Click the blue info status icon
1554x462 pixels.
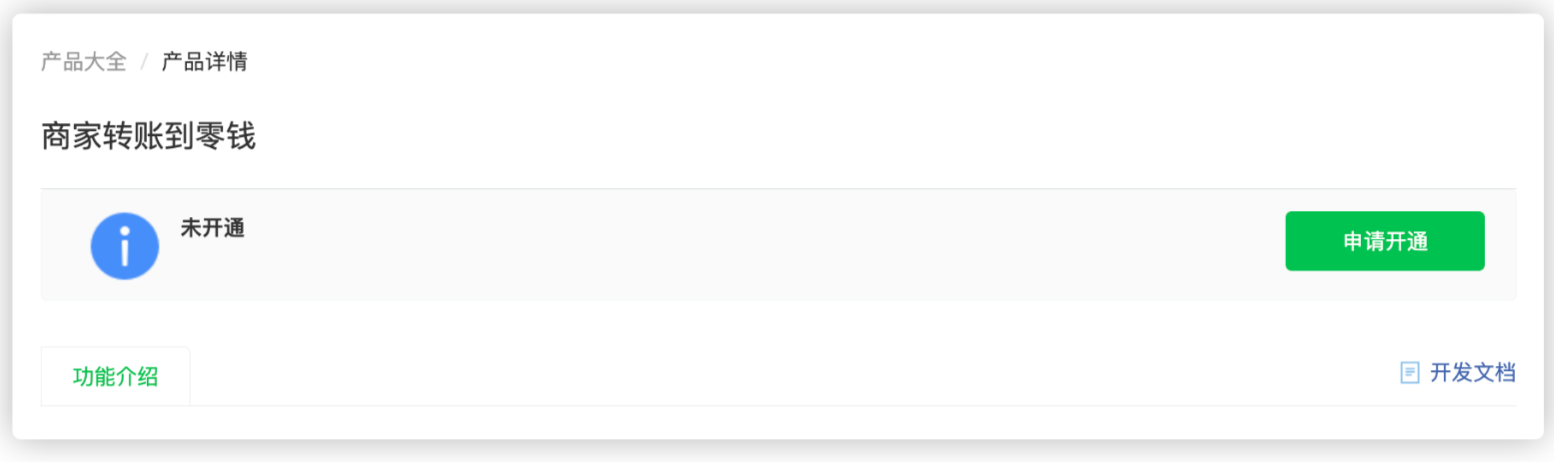[125, 246]
